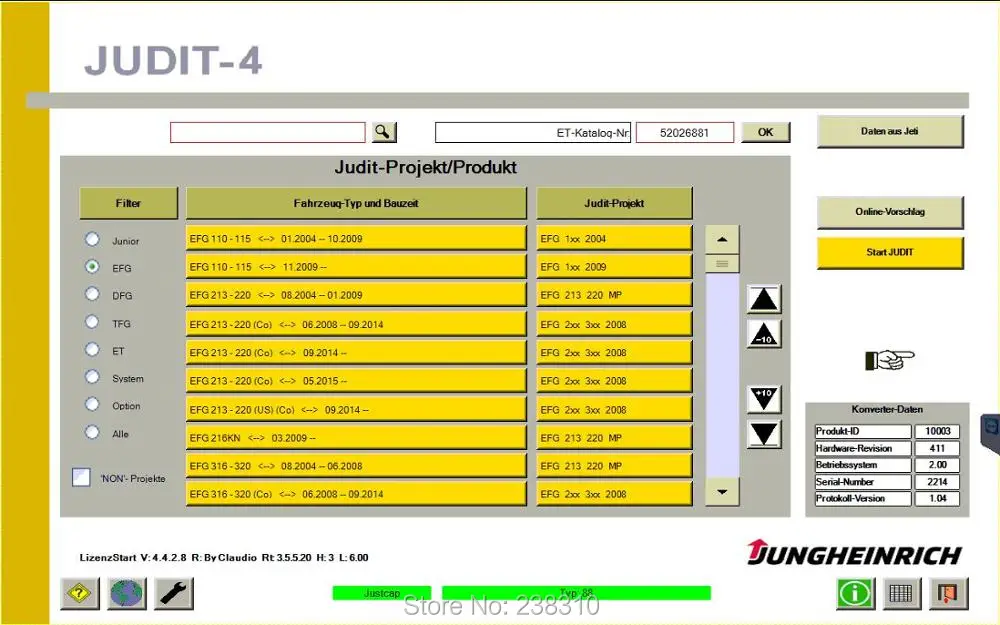Click the Start JUDIT button
Screen dimensions: 1000x625
pos(890,253)
